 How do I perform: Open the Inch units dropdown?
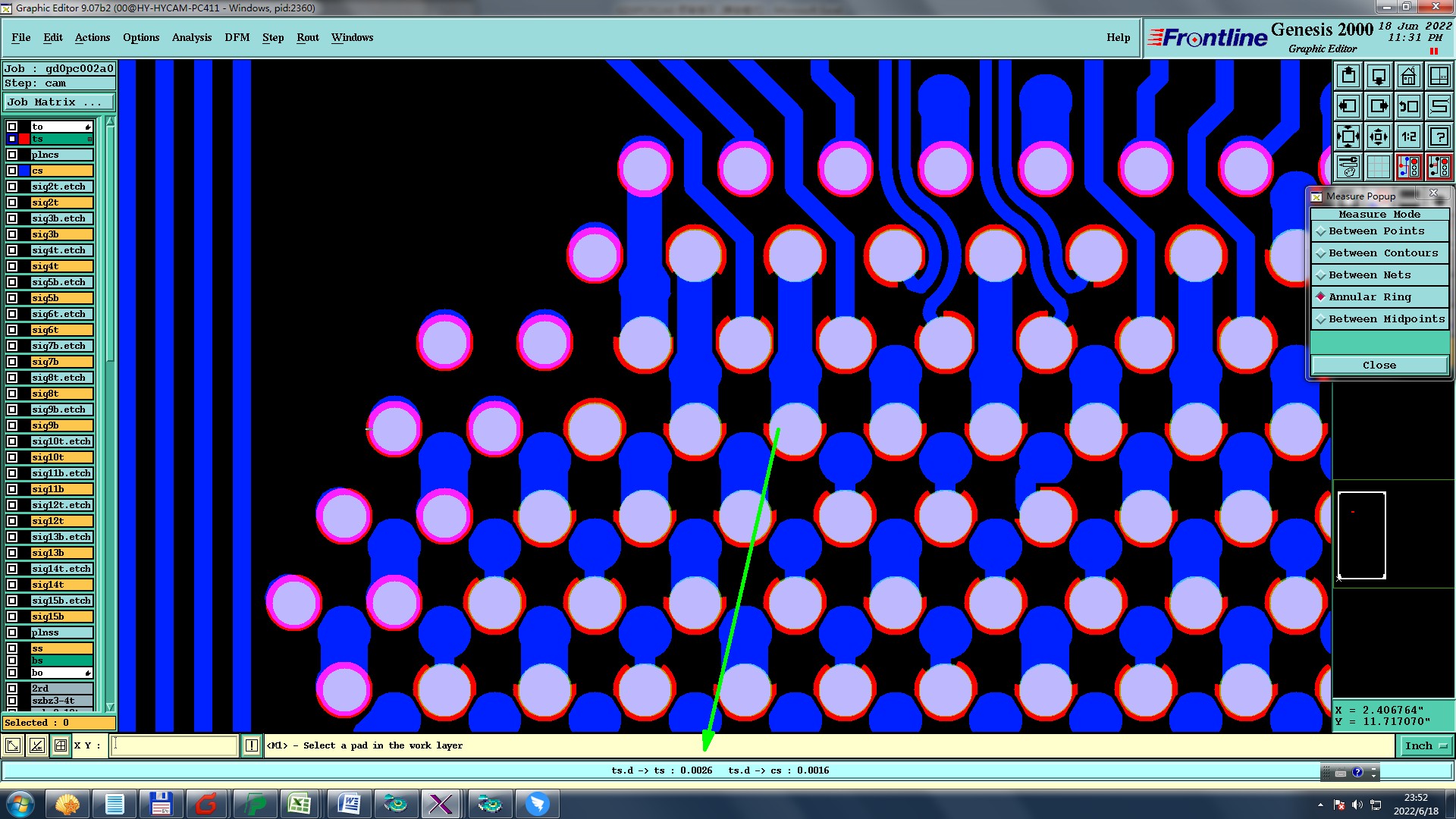point(1425,746)
